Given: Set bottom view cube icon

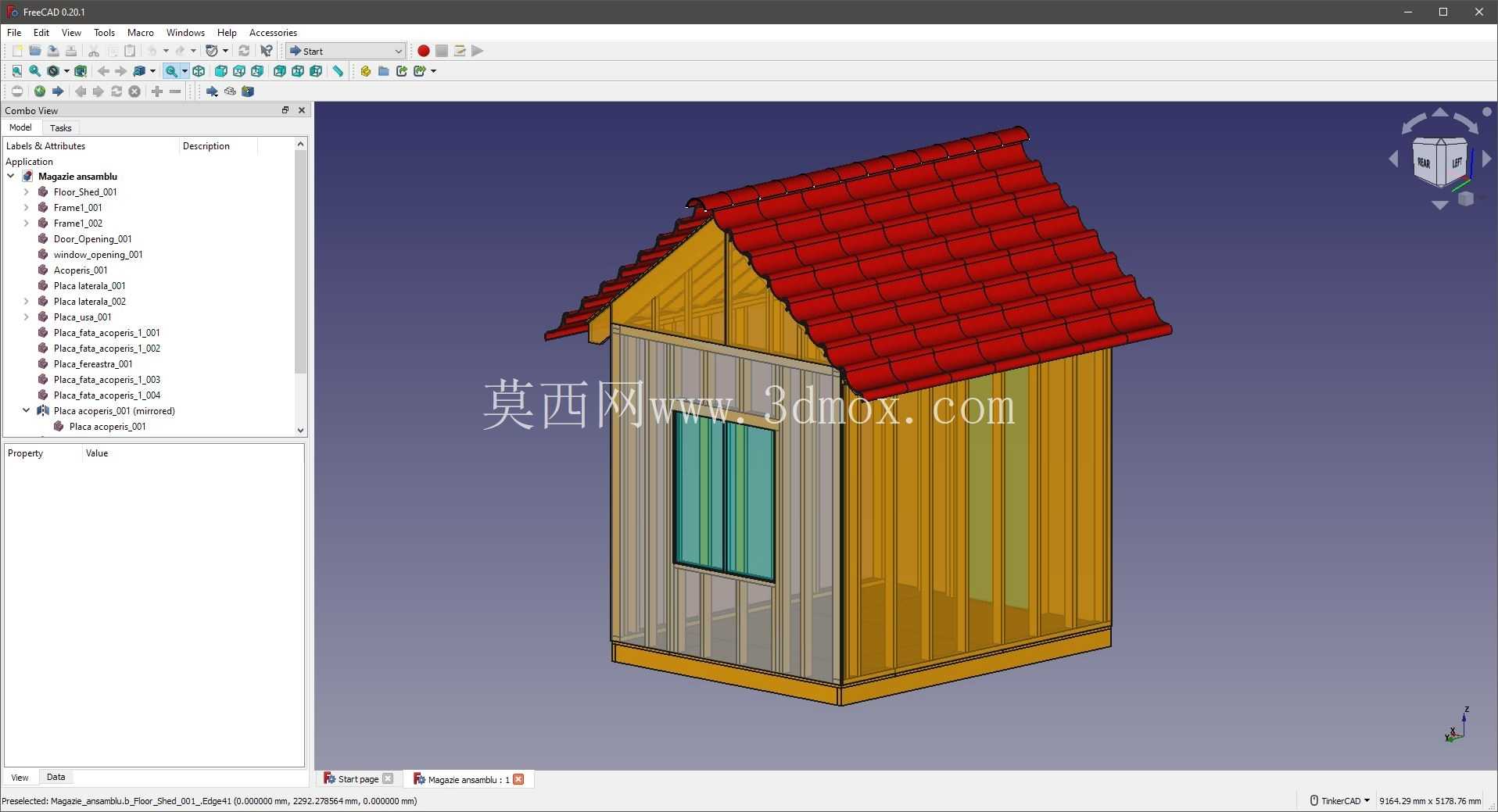Looking at the screenshot, I should click(298, 71).
